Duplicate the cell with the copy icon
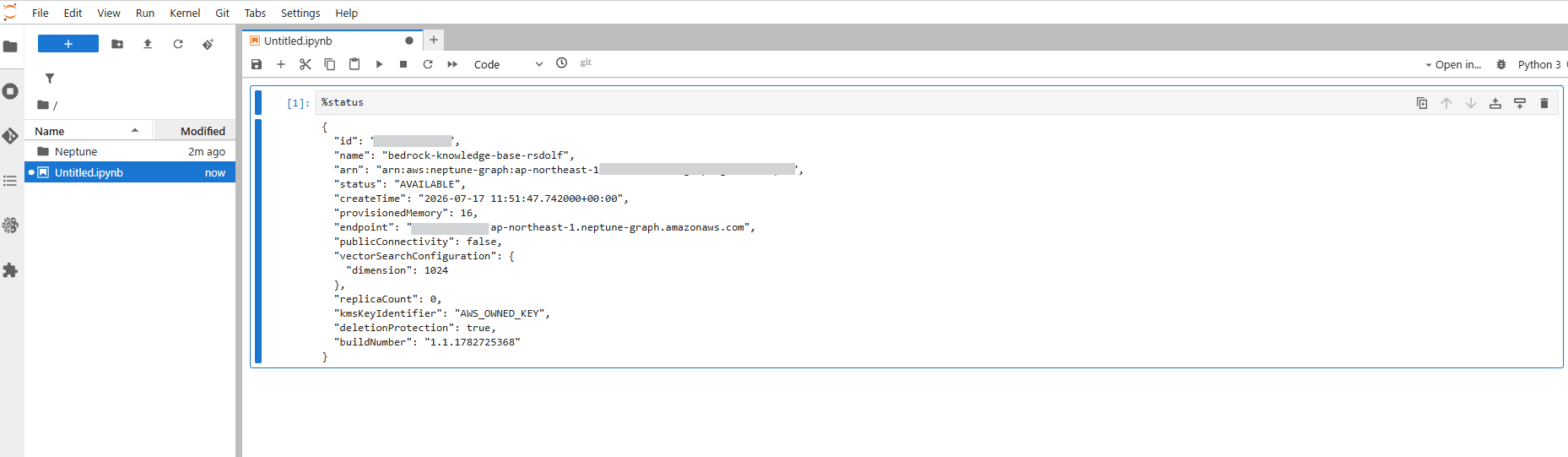The height and width of the screenshot is (457, 1568). tap(1422, 103)
